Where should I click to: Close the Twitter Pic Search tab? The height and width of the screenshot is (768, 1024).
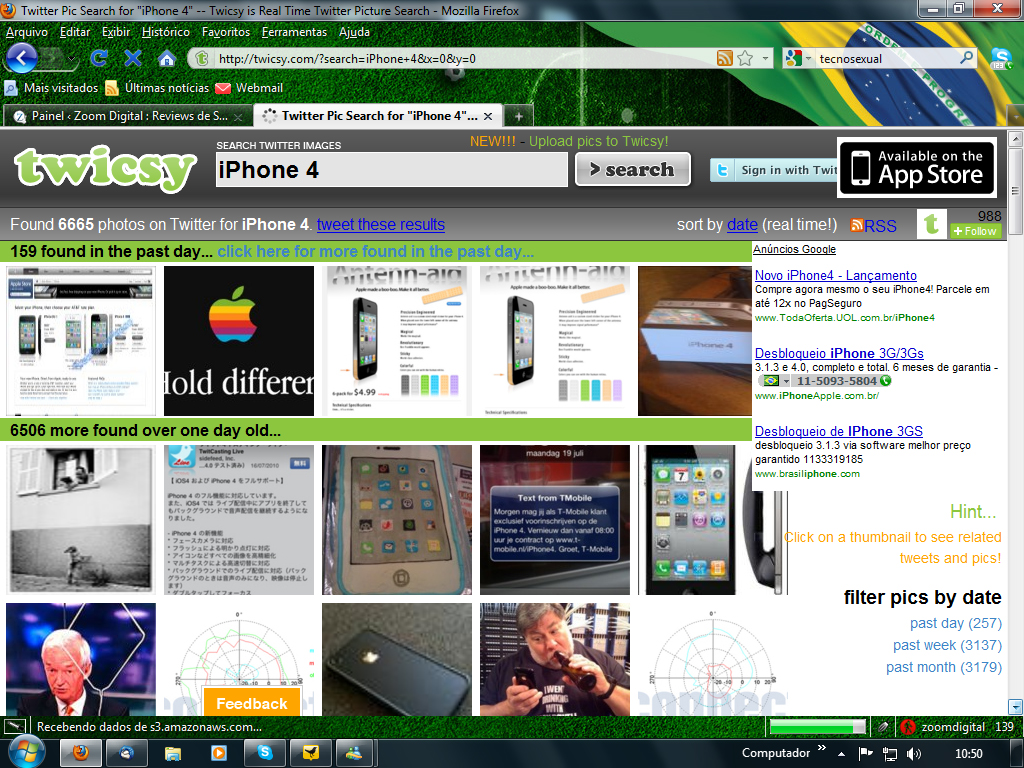pyautogui.click(x=488, y=116)
